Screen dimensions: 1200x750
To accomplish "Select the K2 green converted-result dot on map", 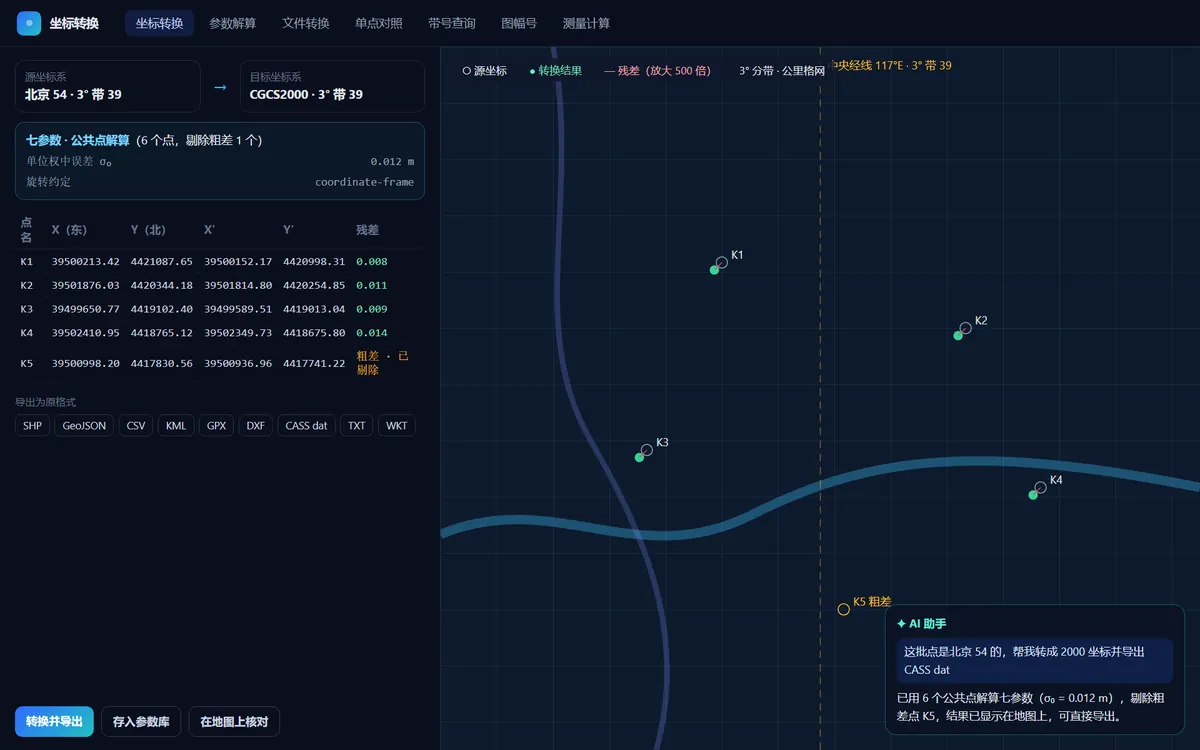I will click(x=958, y=335).
